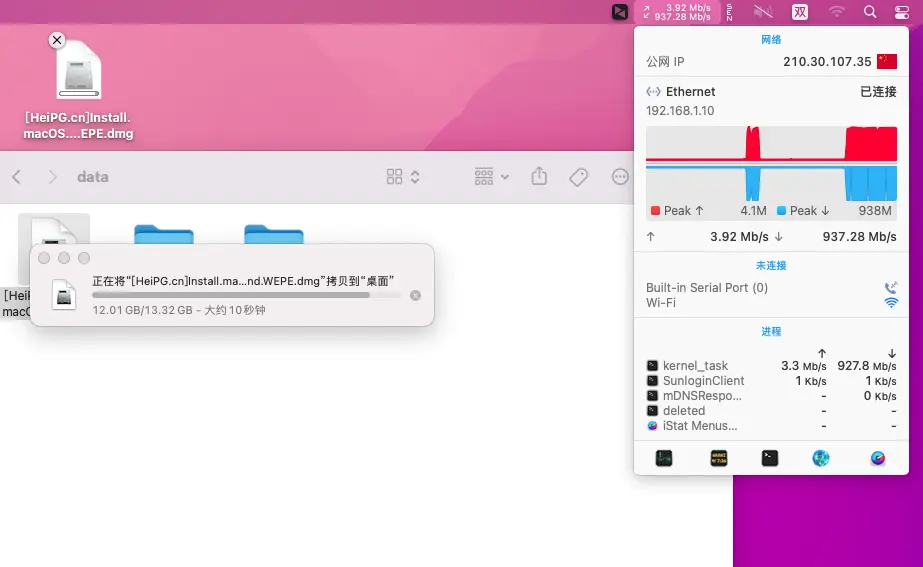Click the iStat network speed menu bar item
This screenshot has width=923, height=567.
pos(677,12)
